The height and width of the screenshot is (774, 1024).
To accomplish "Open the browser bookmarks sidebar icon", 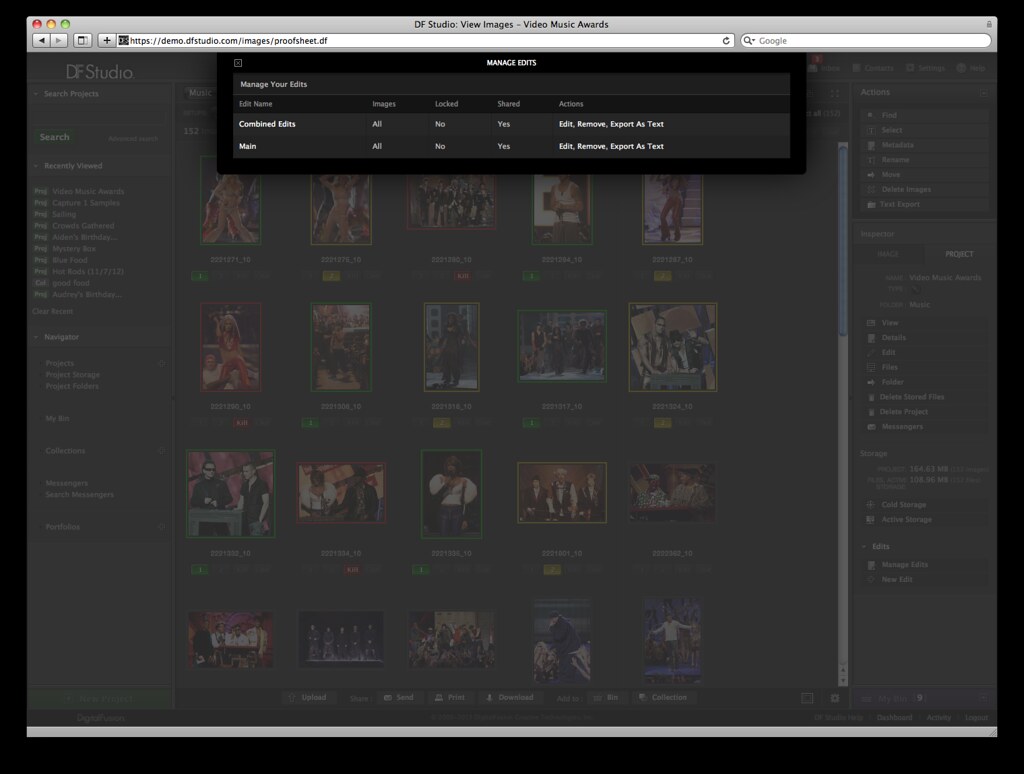I will (x=82, y=40).
